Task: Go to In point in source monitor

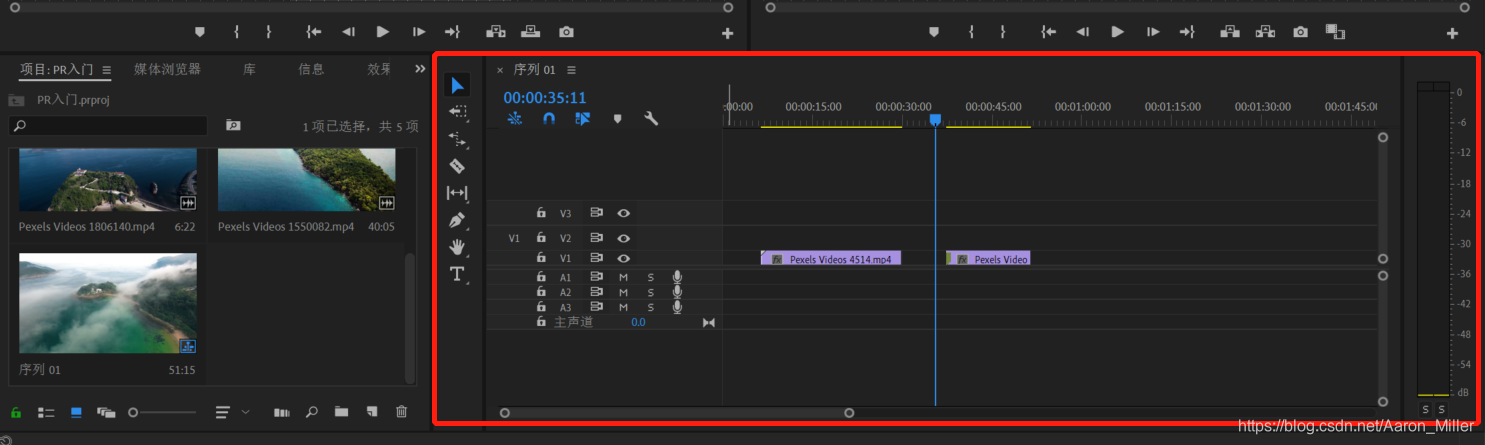Action: tap(313, 32)
